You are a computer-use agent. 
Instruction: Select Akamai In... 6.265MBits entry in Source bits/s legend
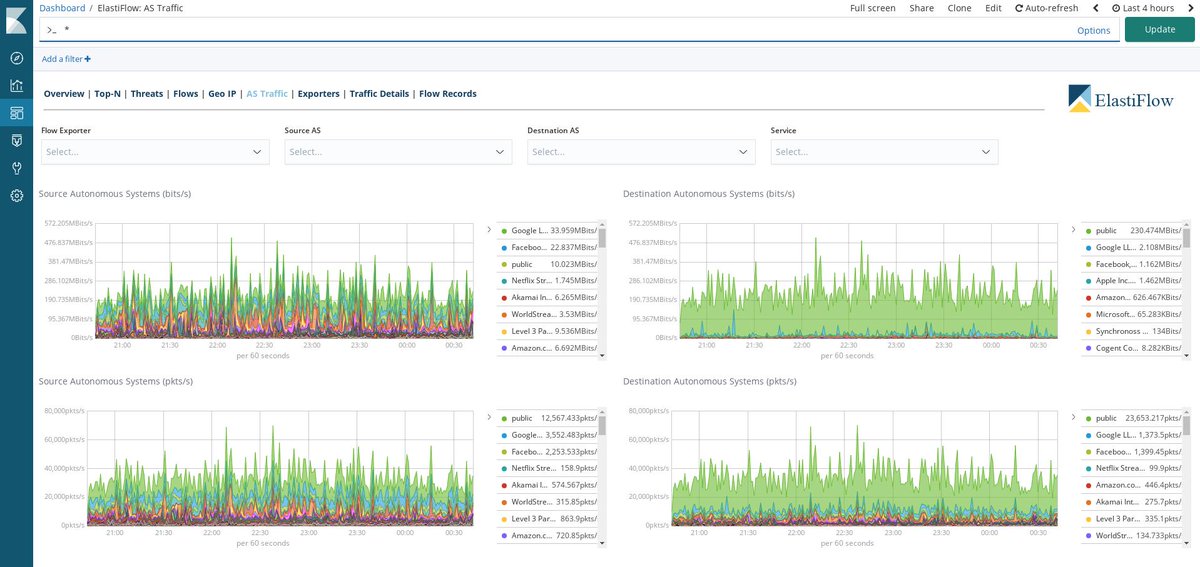pyautogui.click(x=547, y=298)
